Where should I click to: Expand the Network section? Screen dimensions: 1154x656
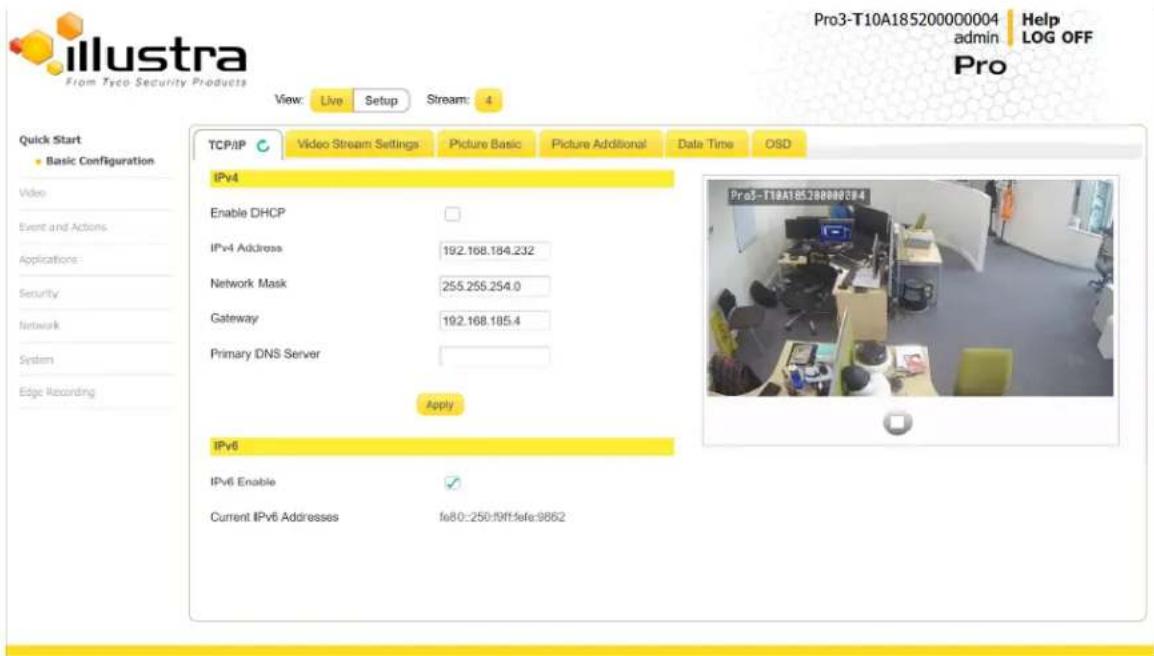tap(39, 325)
